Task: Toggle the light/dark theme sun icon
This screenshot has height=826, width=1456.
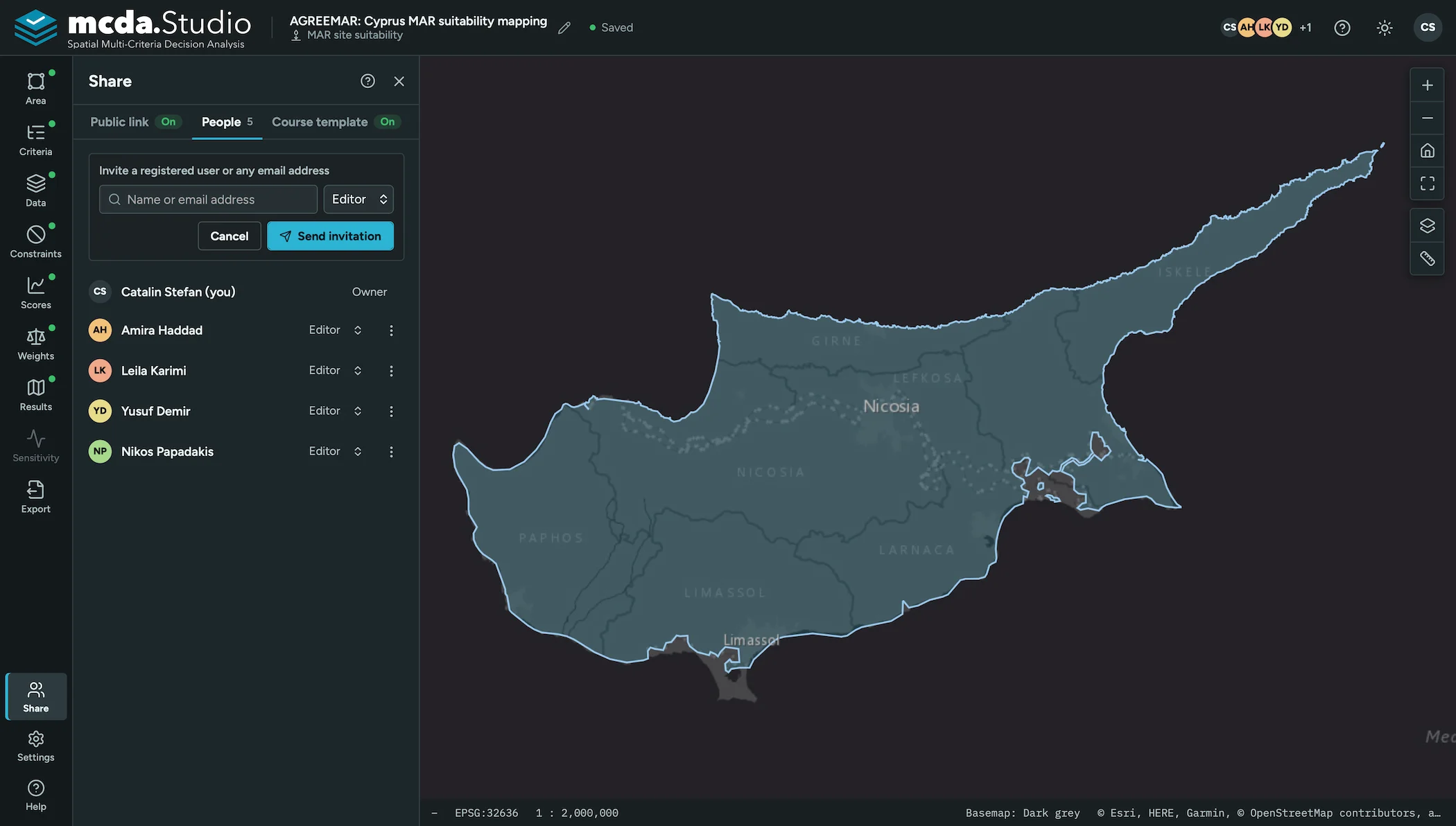Action: tap(1384, 28)
